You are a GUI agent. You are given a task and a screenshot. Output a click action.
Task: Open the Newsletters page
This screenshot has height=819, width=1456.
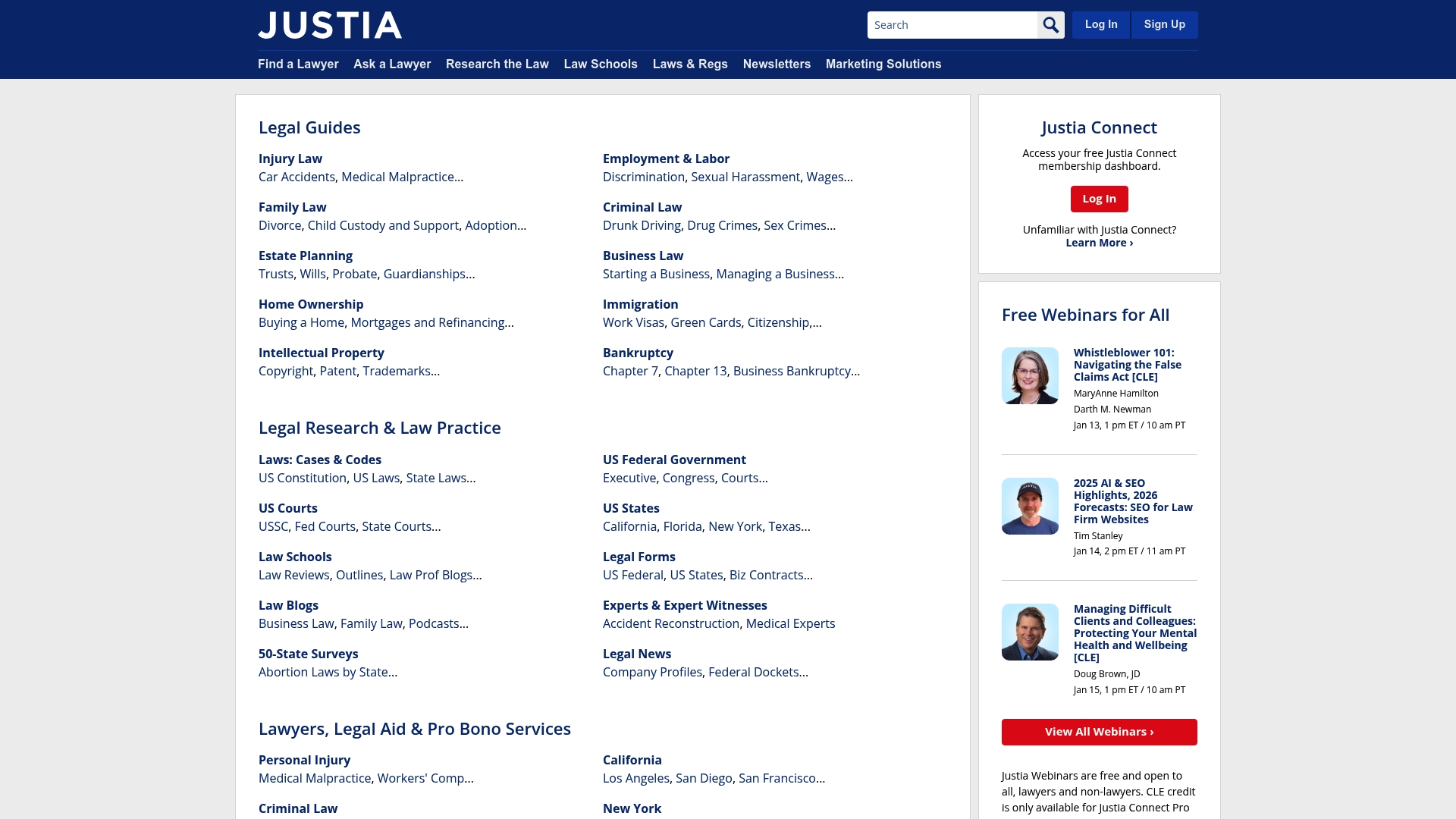tap(777, 64)
